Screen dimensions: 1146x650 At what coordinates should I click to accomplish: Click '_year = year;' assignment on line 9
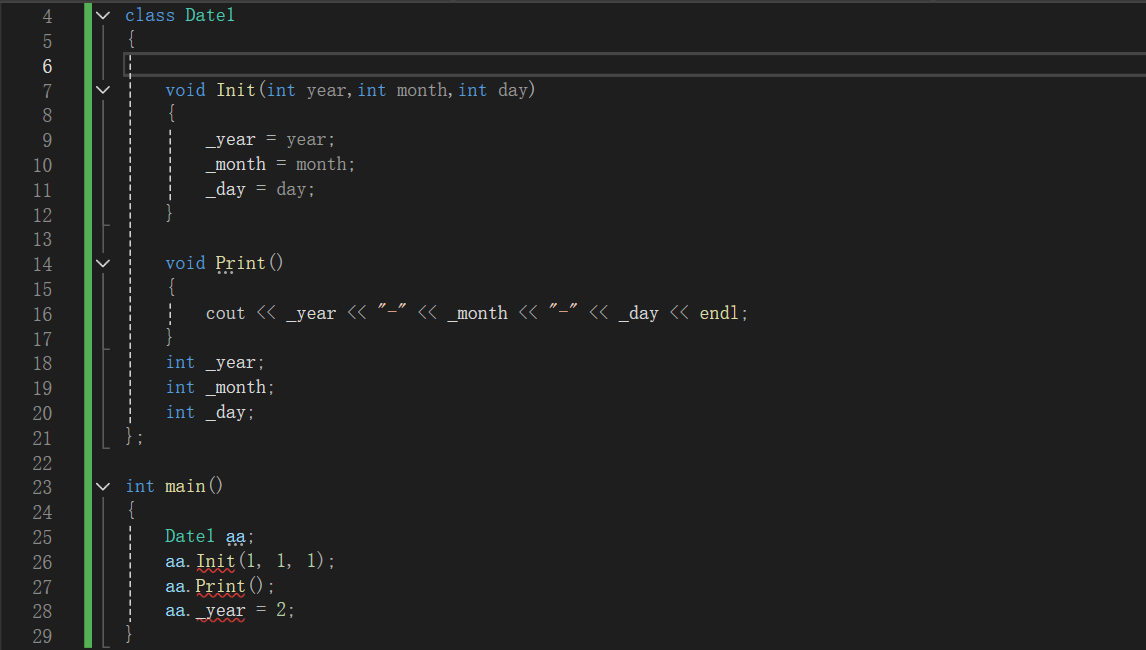coord(270,140)
